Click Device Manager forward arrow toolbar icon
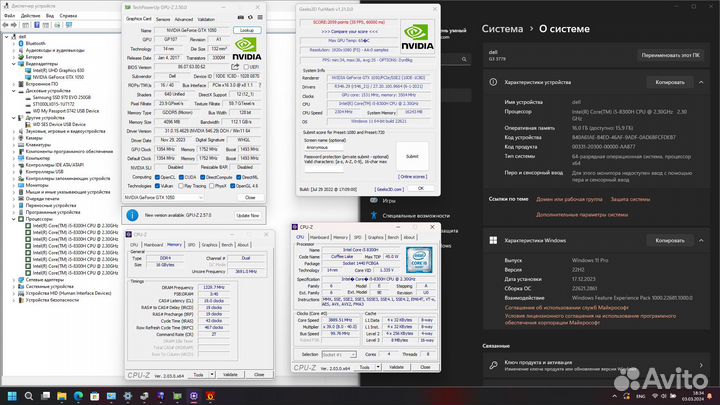This screenshot has width=720, height=405. [x=14, y=25]
